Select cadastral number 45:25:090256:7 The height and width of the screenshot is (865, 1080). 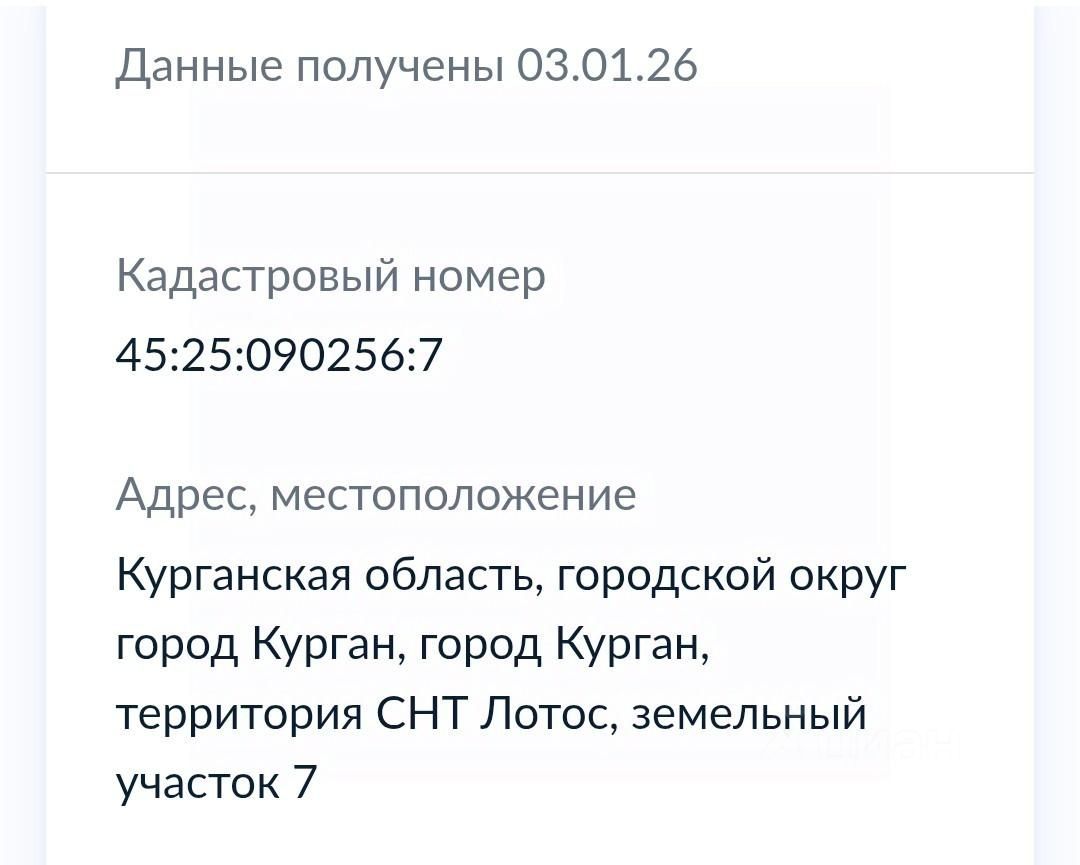(279, 355)
